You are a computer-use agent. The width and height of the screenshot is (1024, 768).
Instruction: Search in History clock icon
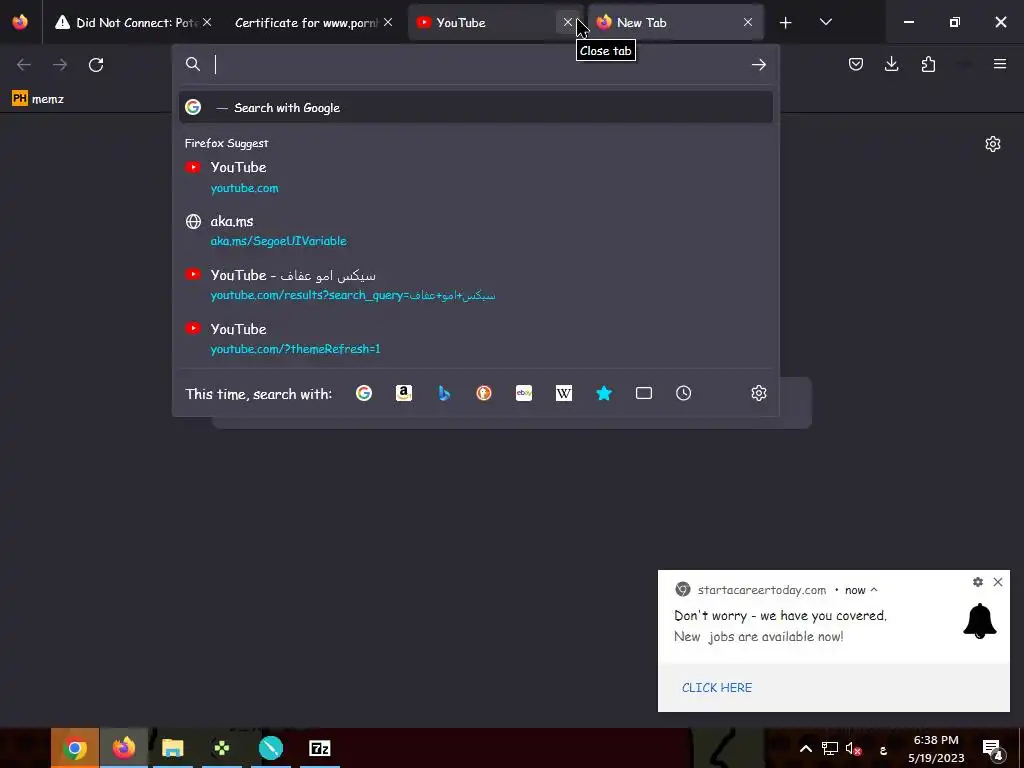(x=683, y=393)
